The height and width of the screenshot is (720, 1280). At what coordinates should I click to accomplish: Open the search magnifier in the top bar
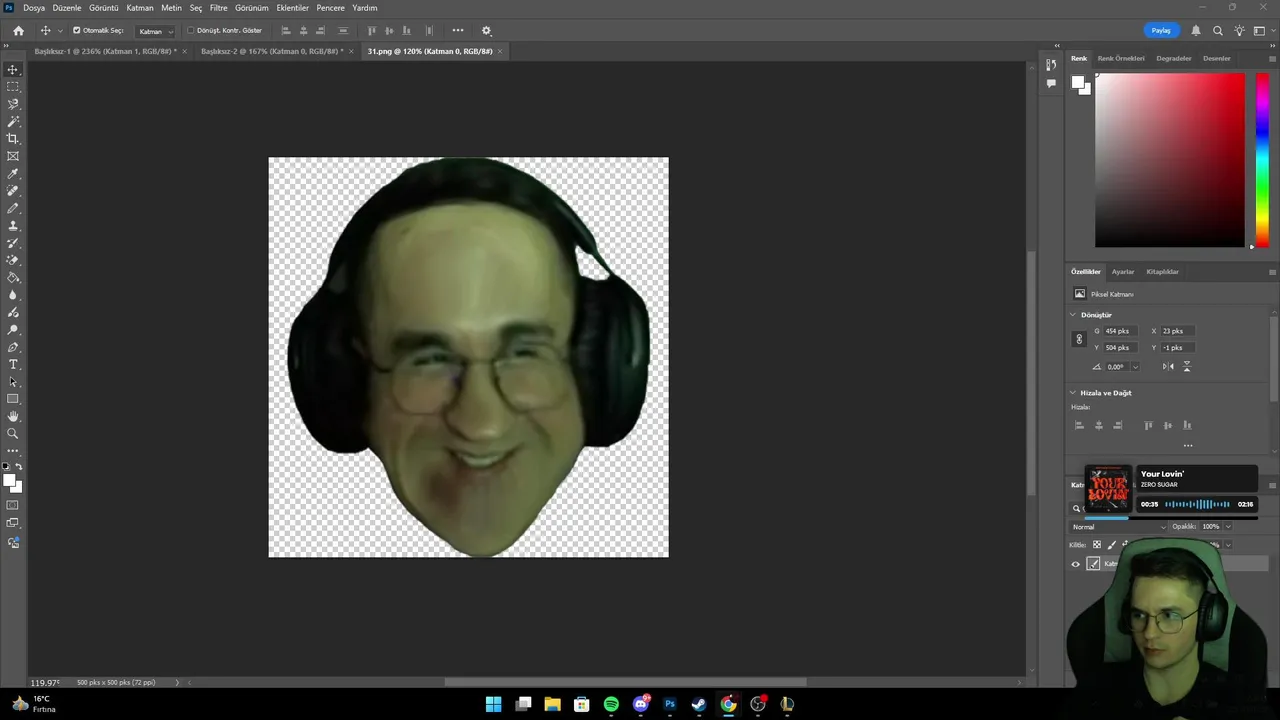point(1217,31)
